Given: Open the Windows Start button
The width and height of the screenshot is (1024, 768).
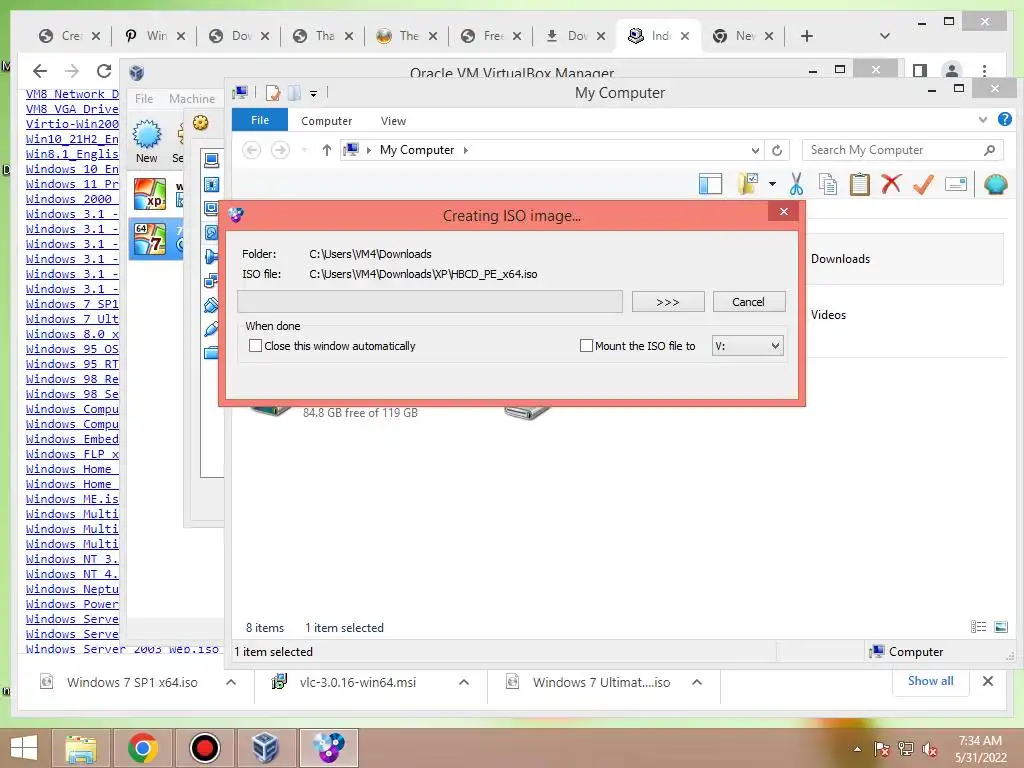Looking at the screenshot, I should pos(24,748).
